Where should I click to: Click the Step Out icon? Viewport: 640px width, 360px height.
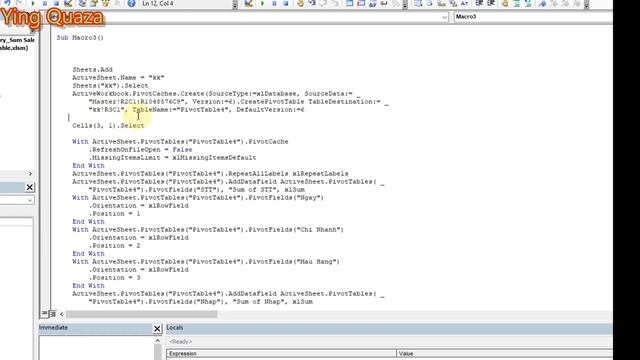click(x=335, y=3)
